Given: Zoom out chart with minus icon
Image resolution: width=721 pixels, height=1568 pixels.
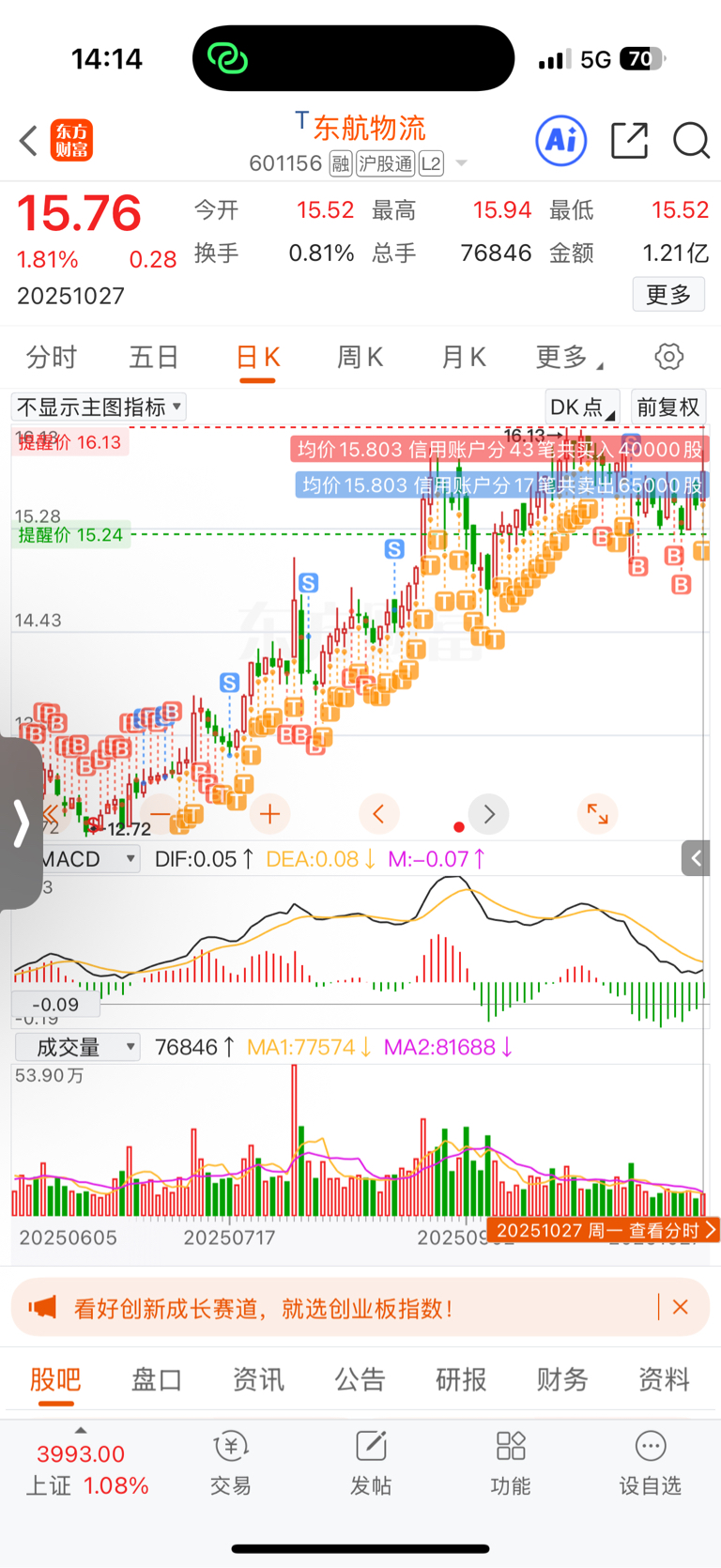Looking at the screenshot, I should 161,814.
